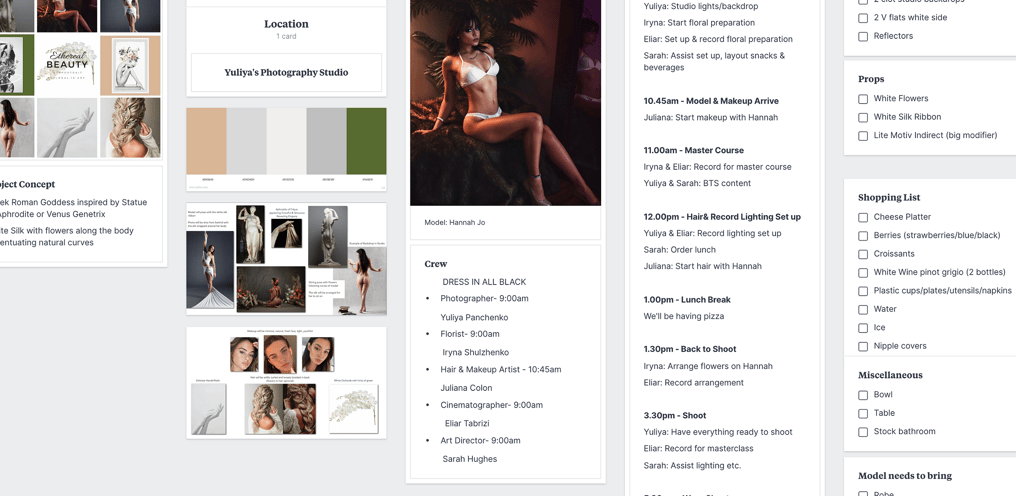Select Model needs to bring heading

[x=905, y=476]
